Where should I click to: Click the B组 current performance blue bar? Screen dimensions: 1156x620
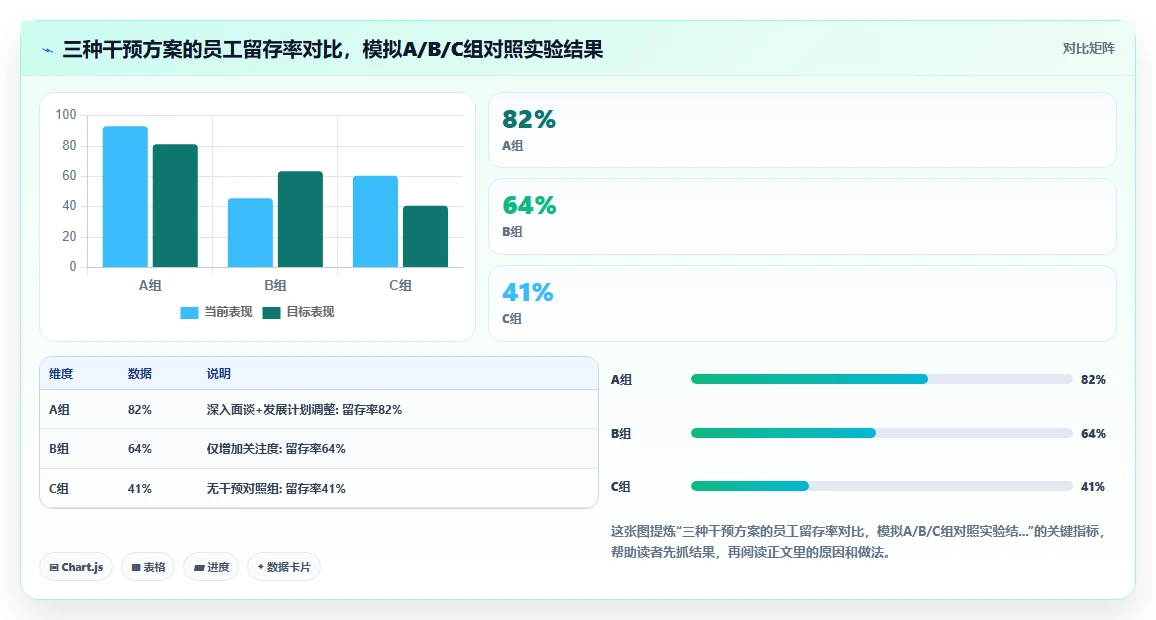[x=250, y=233]
